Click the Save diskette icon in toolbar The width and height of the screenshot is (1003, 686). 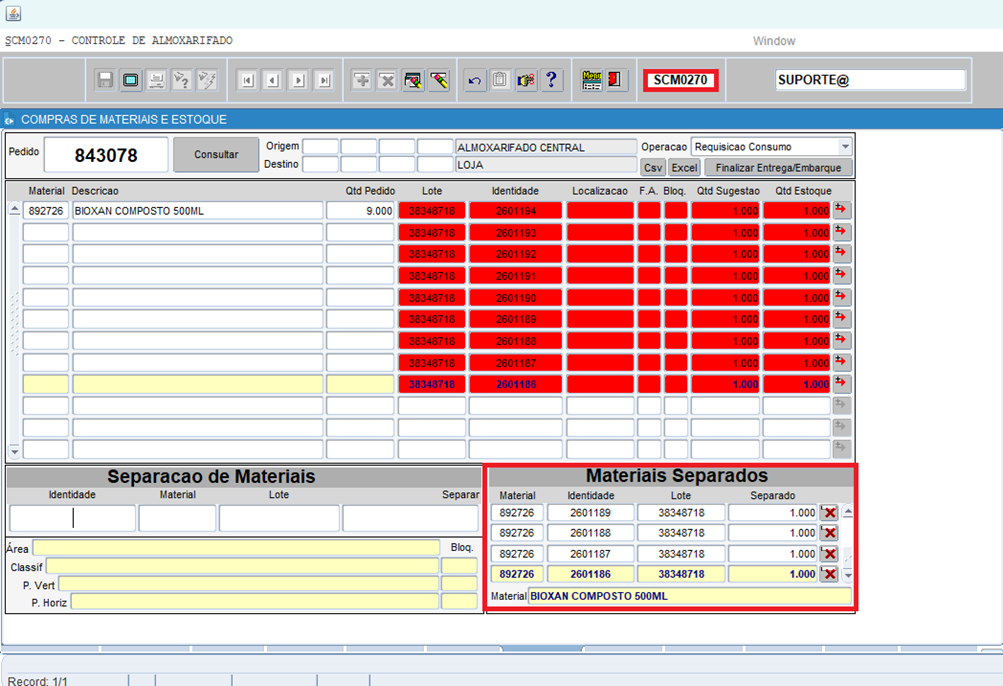pyautogui.click(x=105, y=80)
